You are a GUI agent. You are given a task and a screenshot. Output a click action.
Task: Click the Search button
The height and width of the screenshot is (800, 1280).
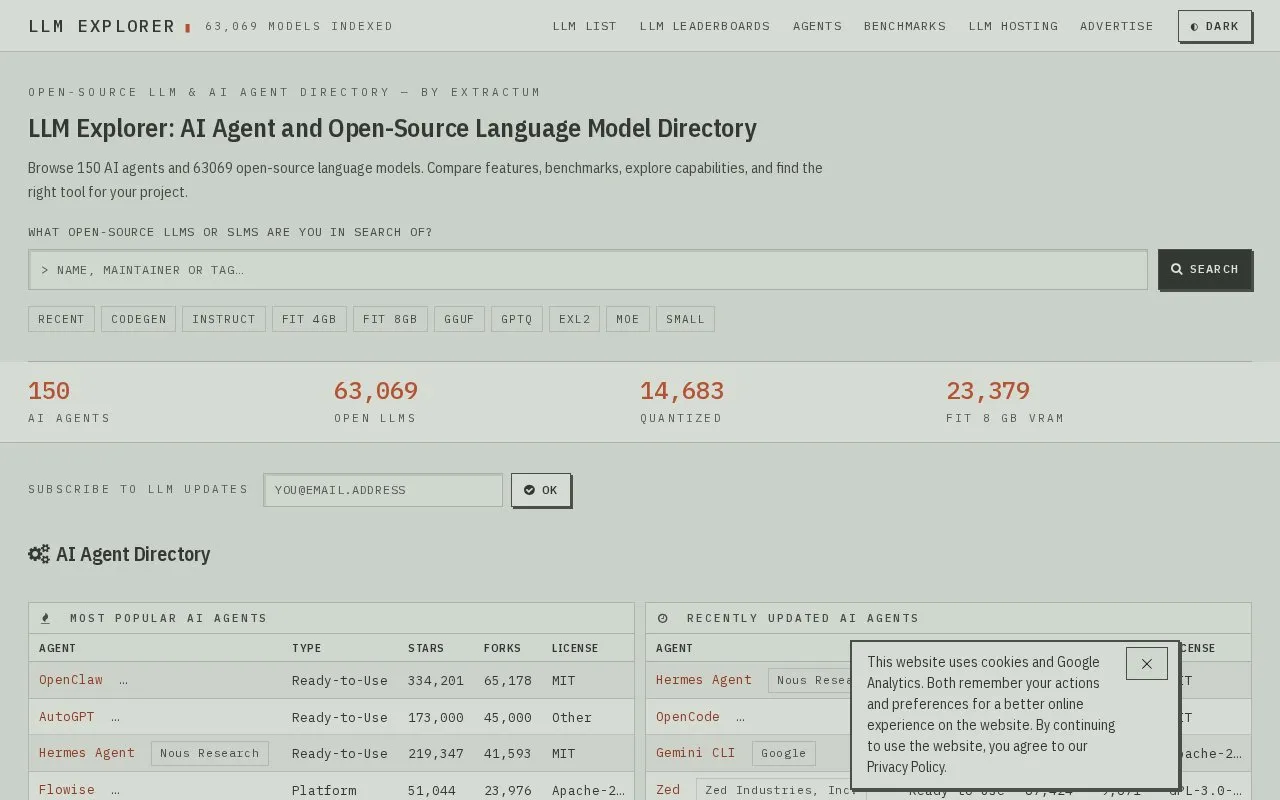point(1205,269)
